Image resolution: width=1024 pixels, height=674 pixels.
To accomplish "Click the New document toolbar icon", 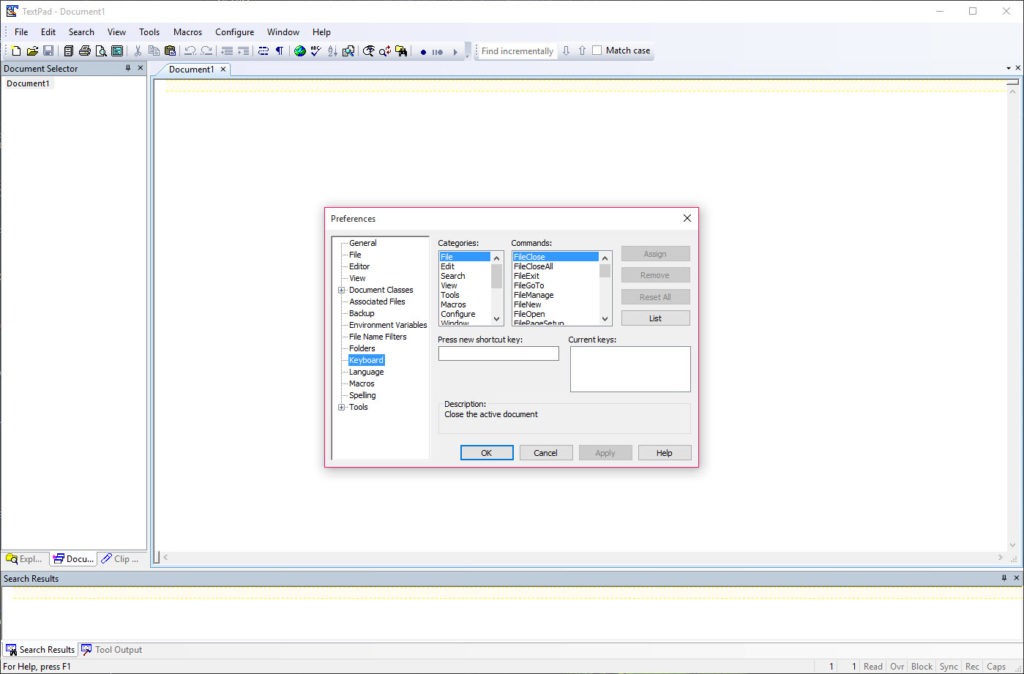I will point(16,51).
